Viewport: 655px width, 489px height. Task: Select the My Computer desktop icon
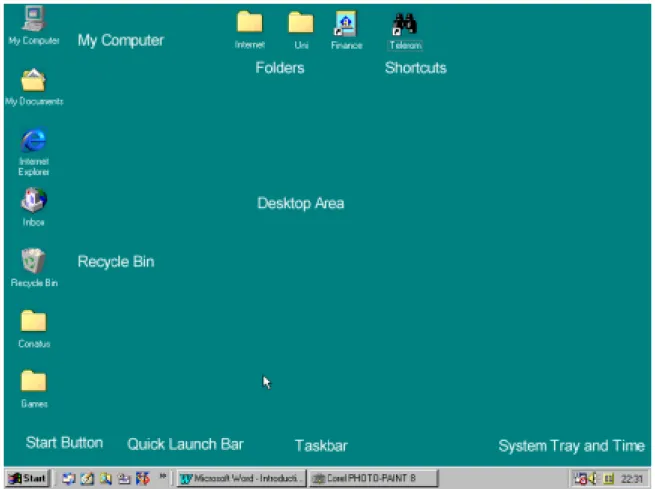[34, 26]
